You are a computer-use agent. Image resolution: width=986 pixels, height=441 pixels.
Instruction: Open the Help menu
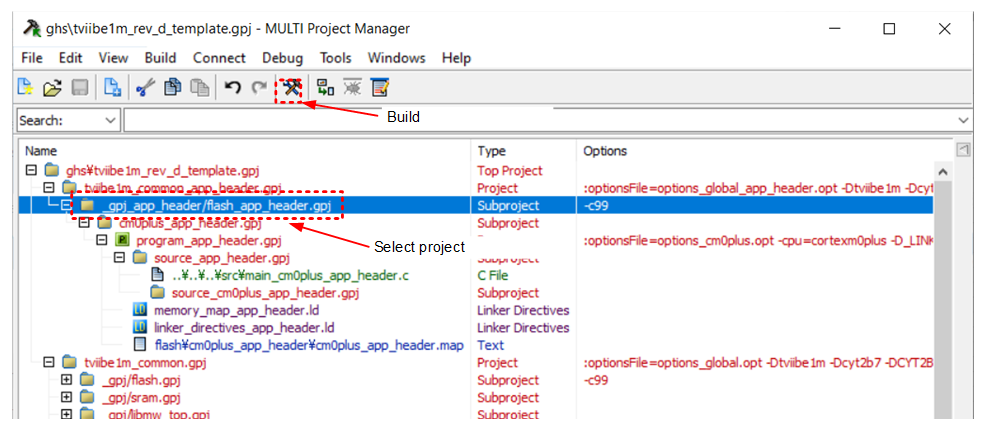coord(457,59)
